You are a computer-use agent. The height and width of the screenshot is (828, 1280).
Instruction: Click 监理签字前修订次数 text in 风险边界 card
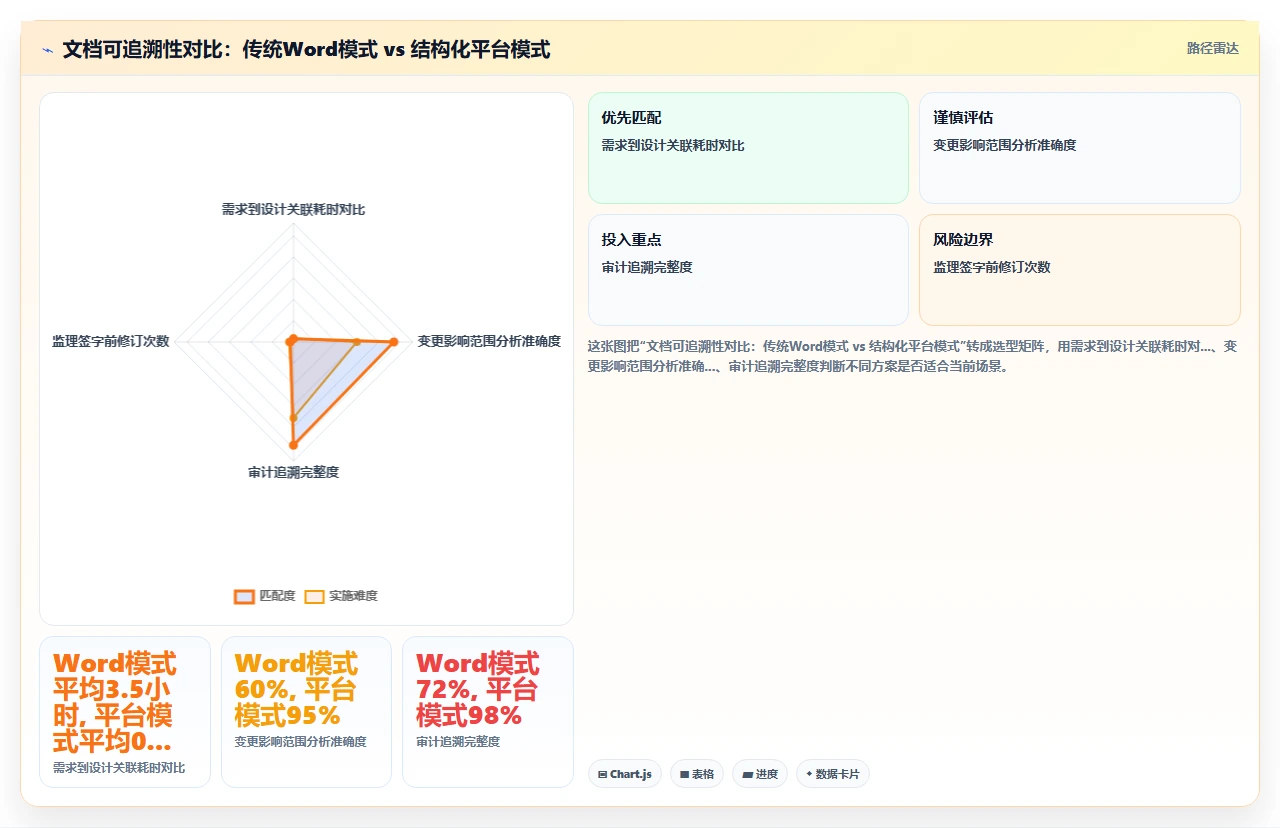(x=992, y=267)
